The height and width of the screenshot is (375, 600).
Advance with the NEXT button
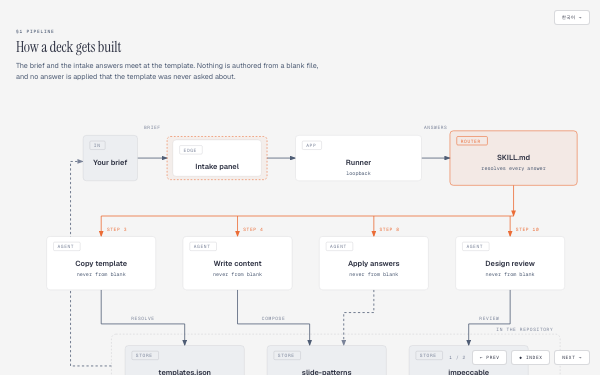pyautogui.click(x=572, y=357)
